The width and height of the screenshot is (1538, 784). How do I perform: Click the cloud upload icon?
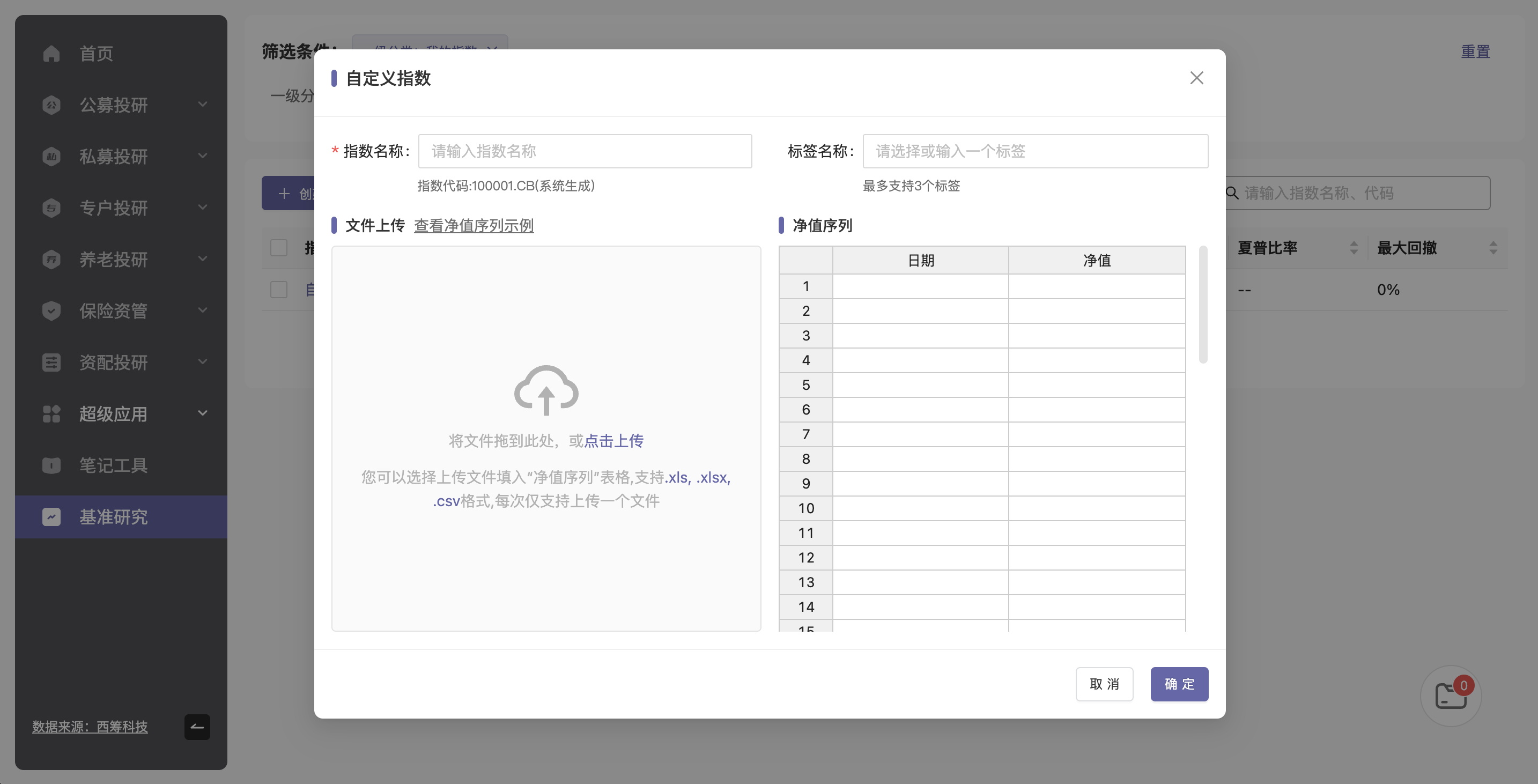[546, 390]
